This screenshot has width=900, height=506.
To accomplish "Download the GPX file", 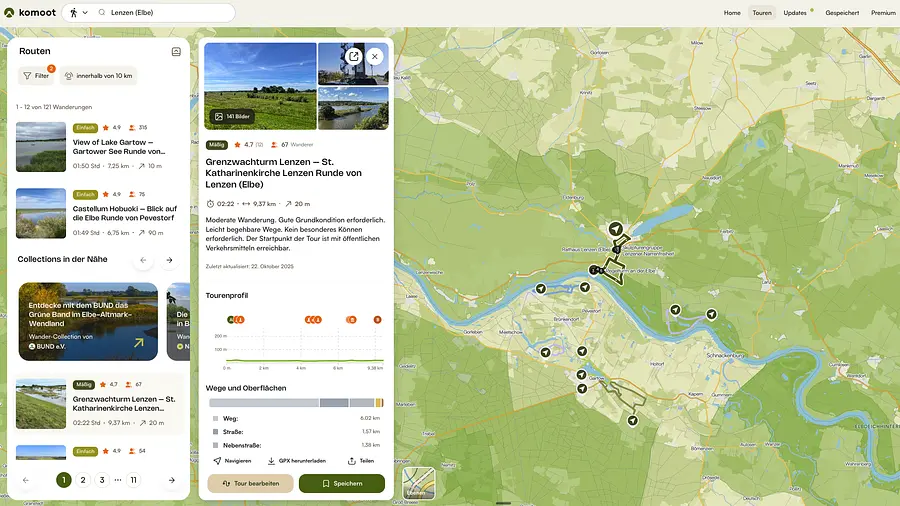I will point(297,461).
